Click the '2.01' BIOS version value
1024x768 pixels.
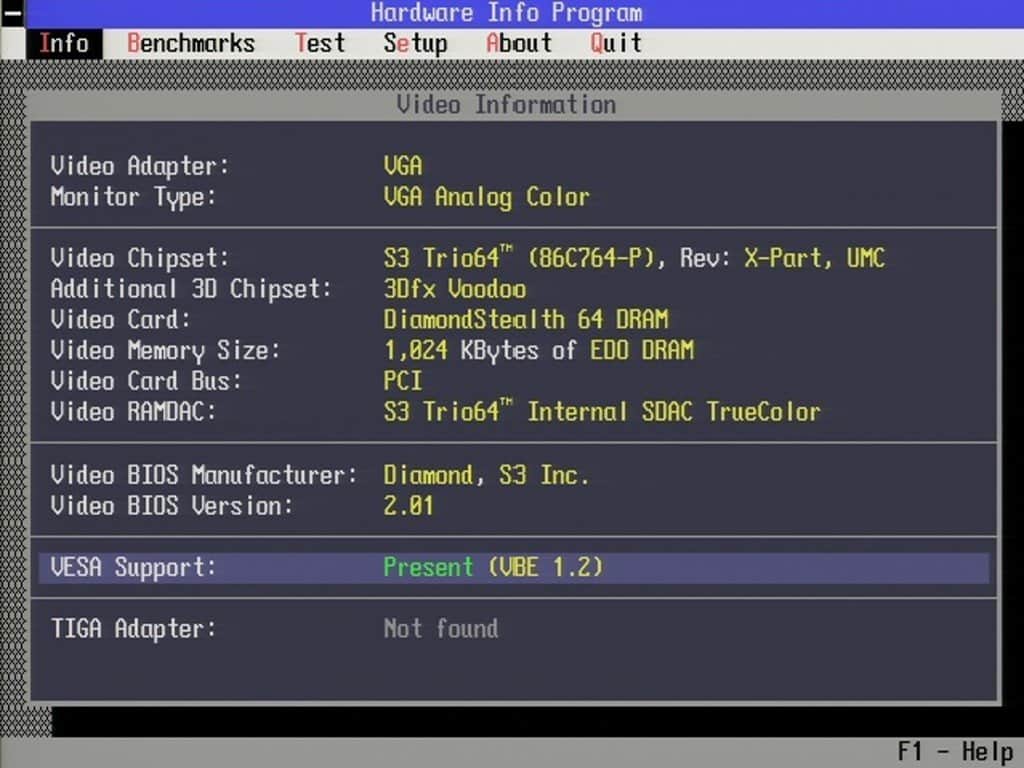pos(408,506)
